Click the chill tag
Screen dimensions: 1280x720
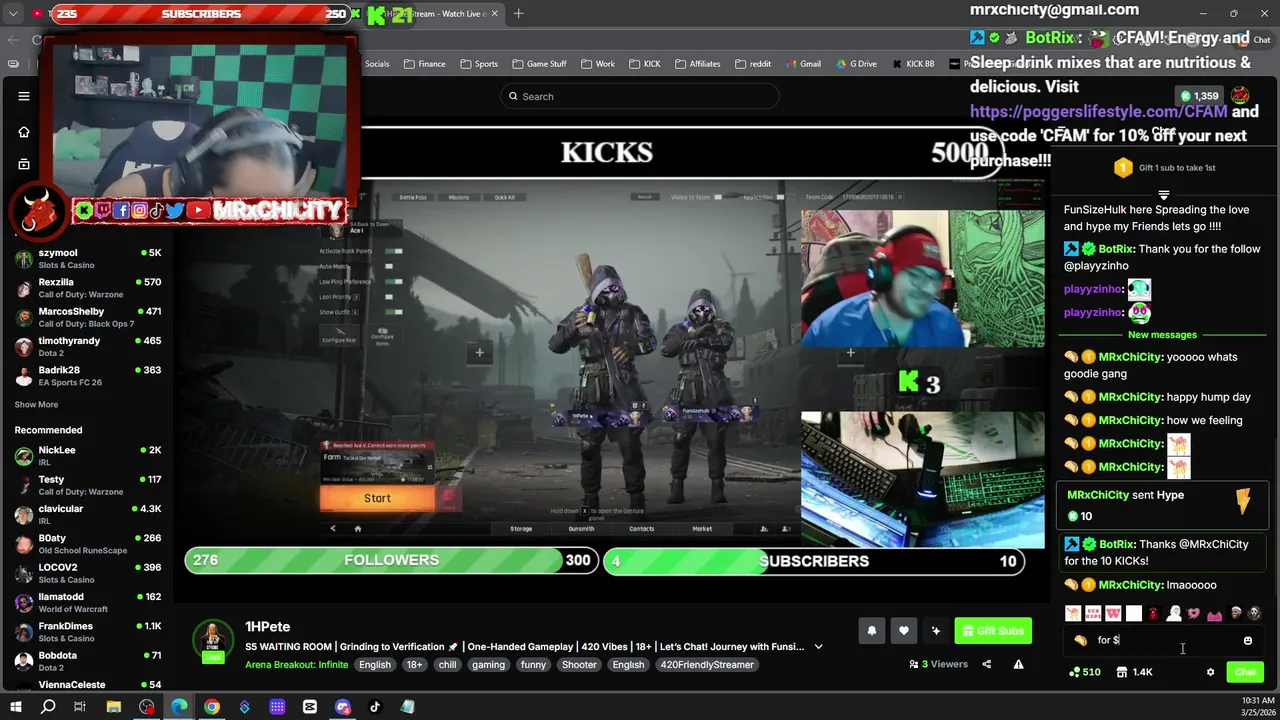[x=447, y=665]
